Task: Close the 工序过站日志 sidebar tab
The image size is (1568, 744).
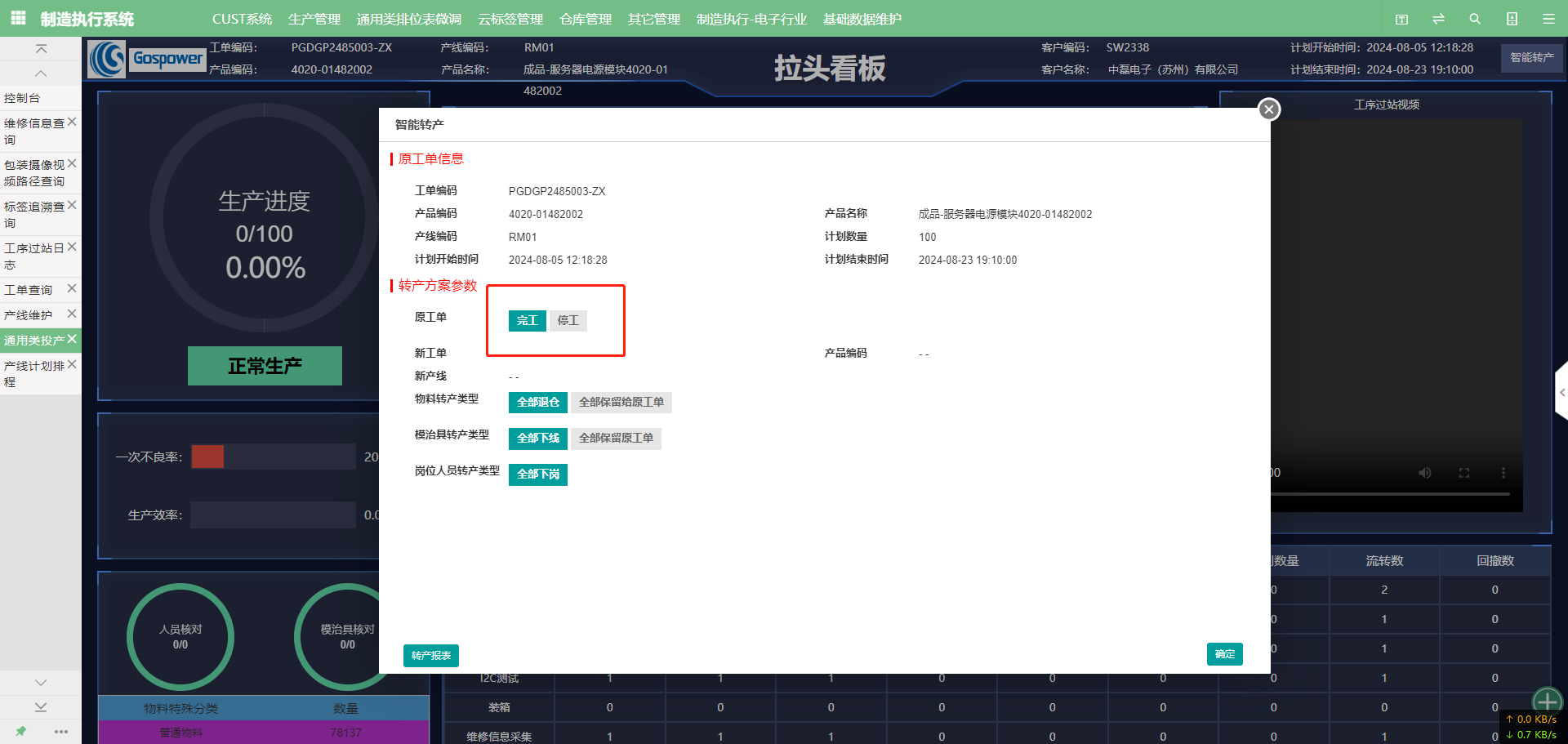Action: point(72,247)
